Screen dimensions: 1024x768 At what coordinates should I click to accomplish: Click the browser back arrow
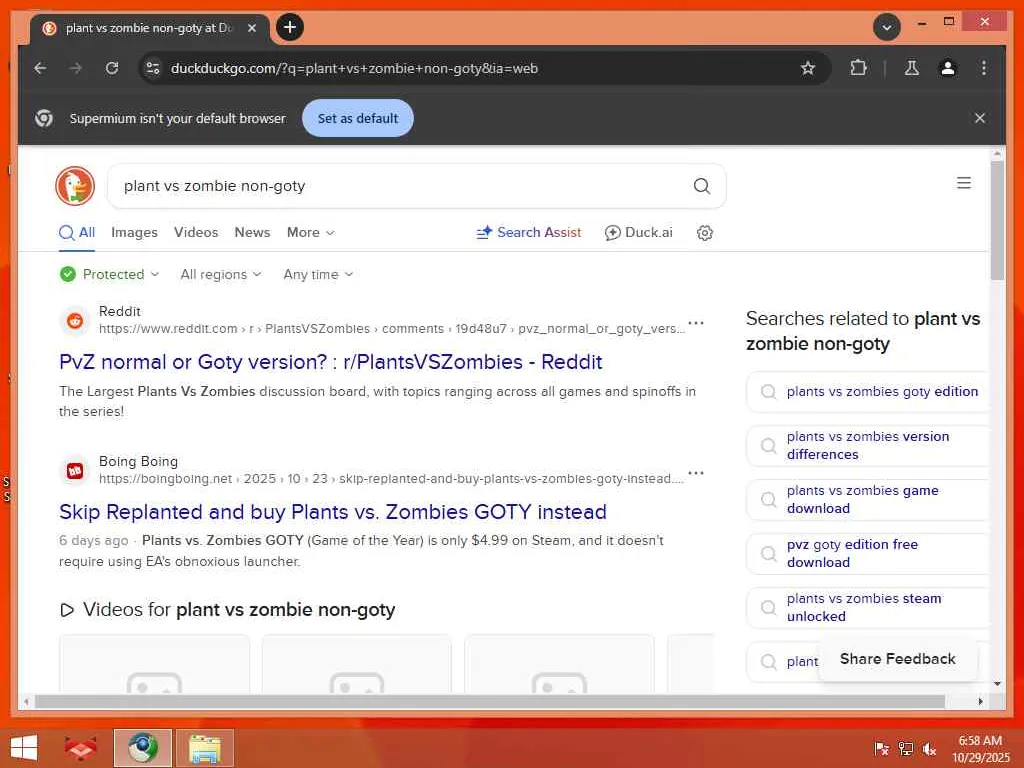(40, 68)
